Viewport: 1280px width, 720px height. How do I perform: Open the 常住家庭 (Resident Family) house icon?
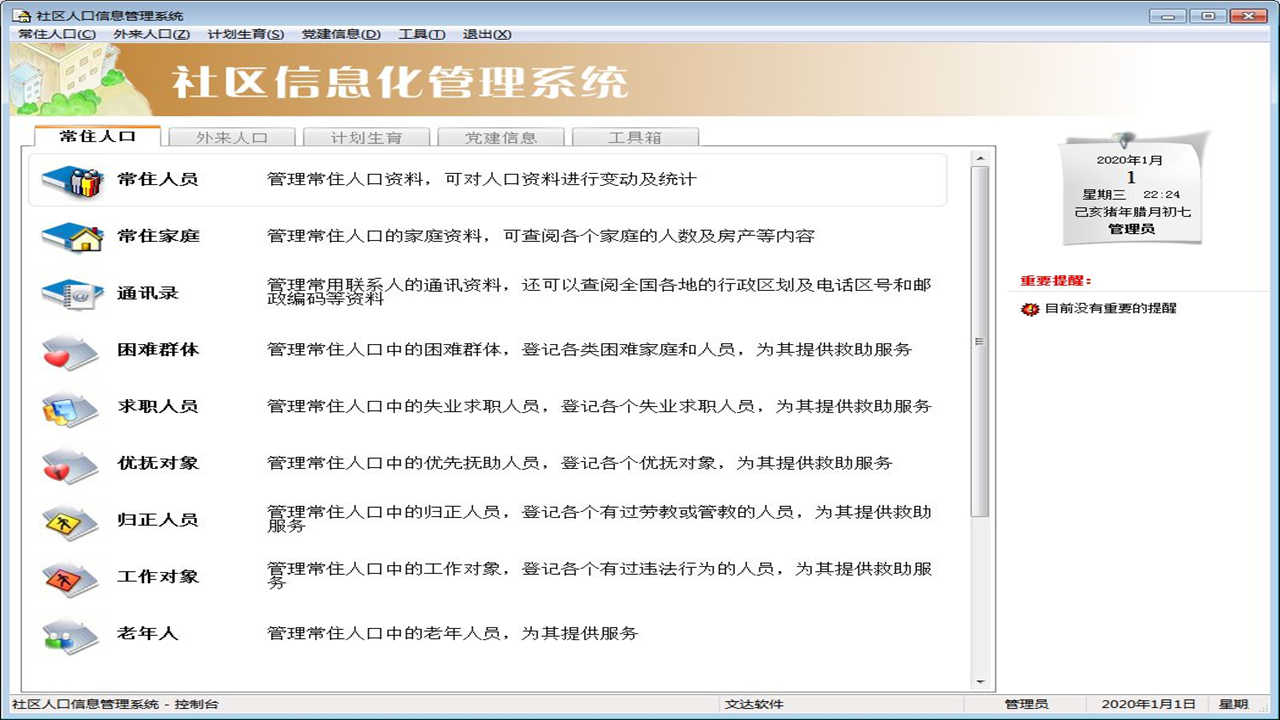point(68,238)
